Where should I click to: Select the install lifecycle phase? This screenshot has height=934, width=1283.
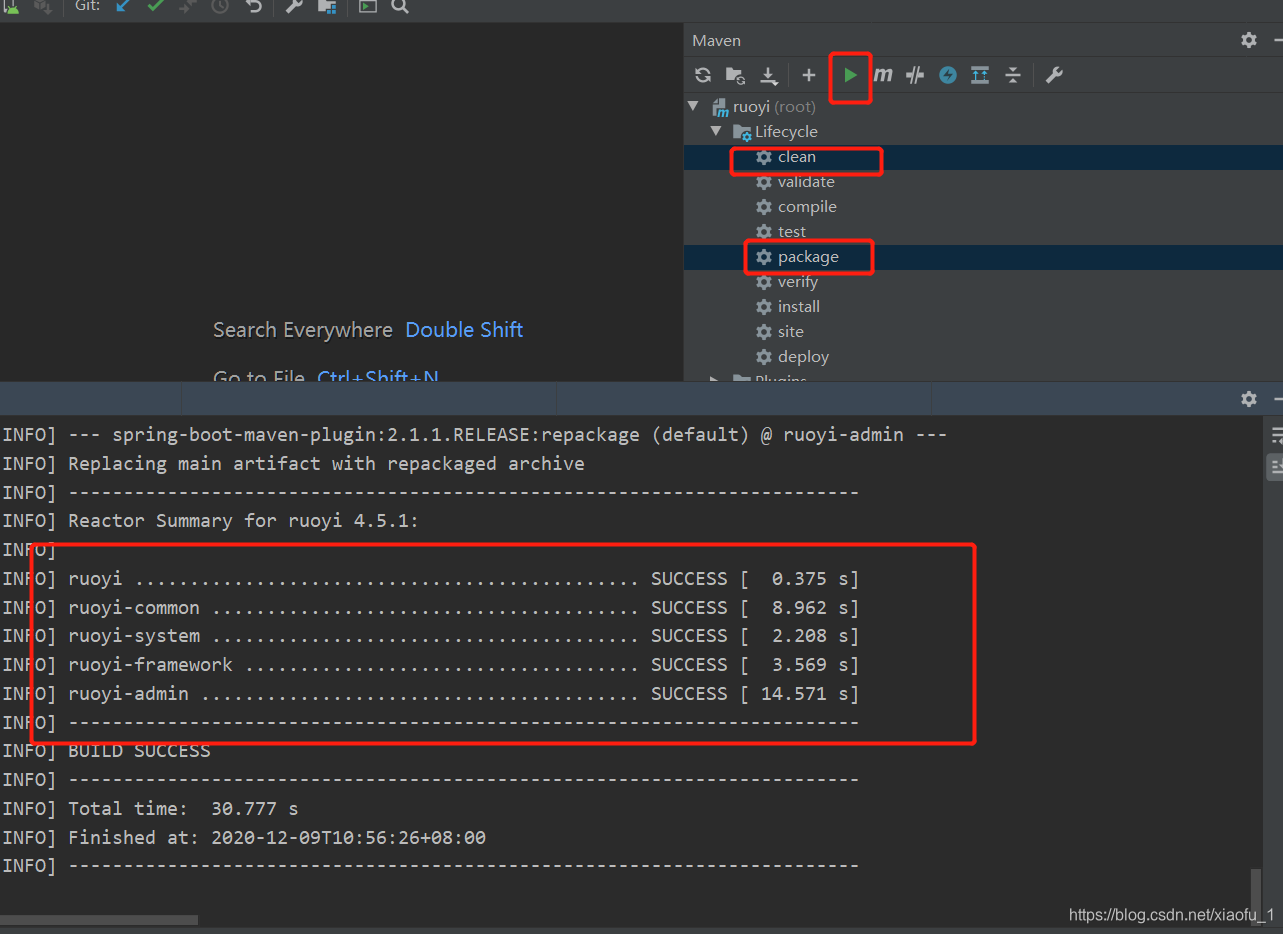coord(799,307)
